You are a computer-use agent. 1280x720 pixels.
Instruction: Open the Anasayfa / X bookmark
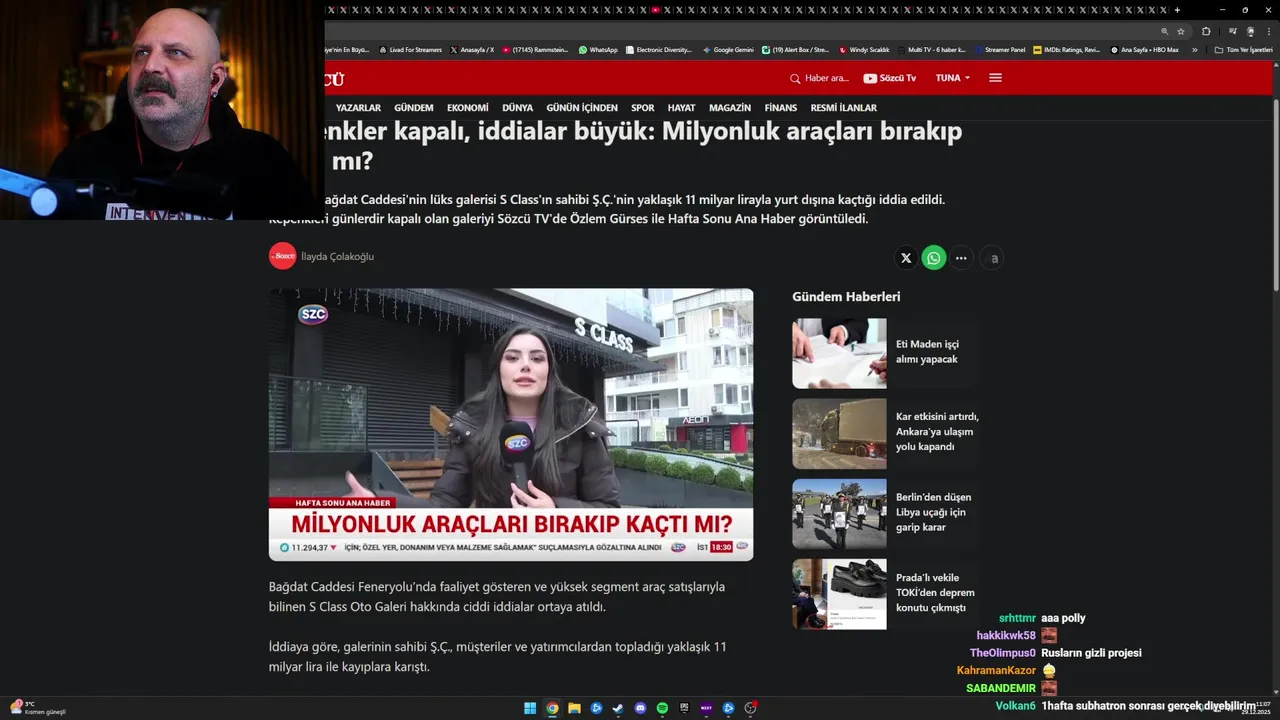472,49
